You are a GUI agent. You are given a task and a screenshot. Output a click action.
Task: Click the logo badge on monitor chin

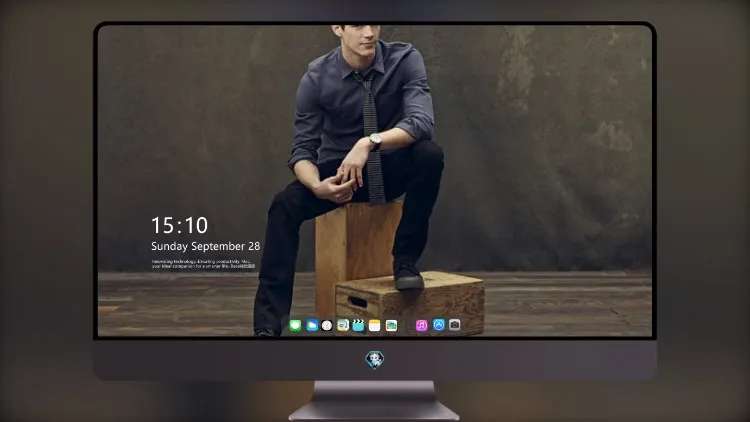[x=375, y=360]
